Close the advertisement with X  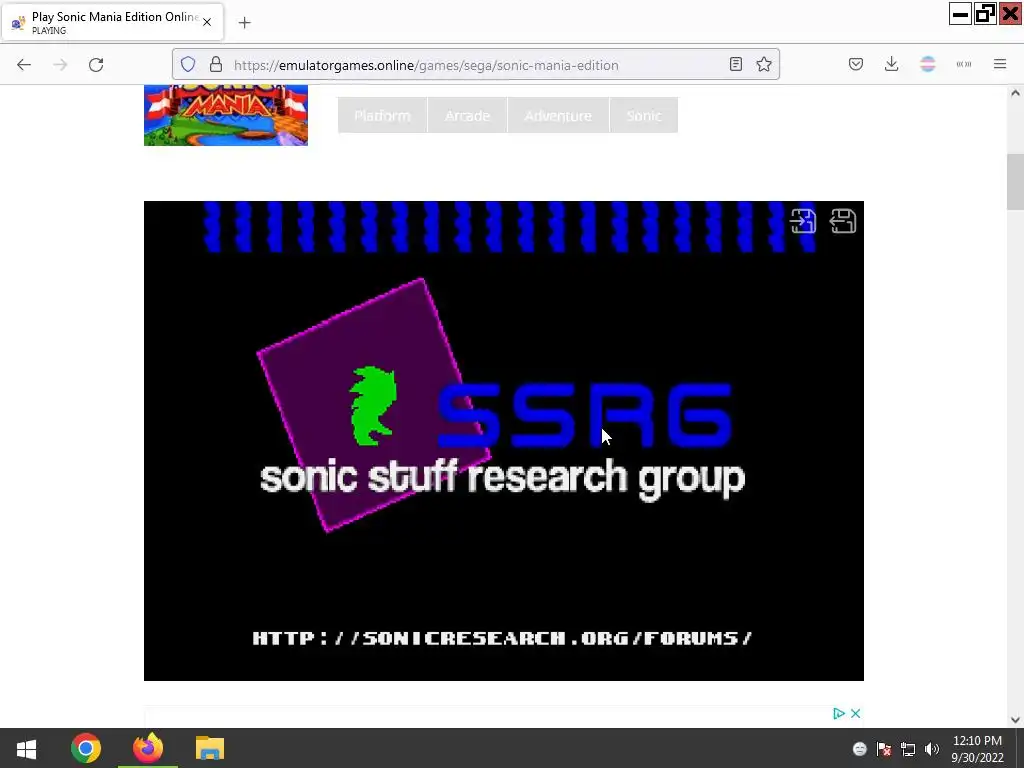click(x=856, y=713)
